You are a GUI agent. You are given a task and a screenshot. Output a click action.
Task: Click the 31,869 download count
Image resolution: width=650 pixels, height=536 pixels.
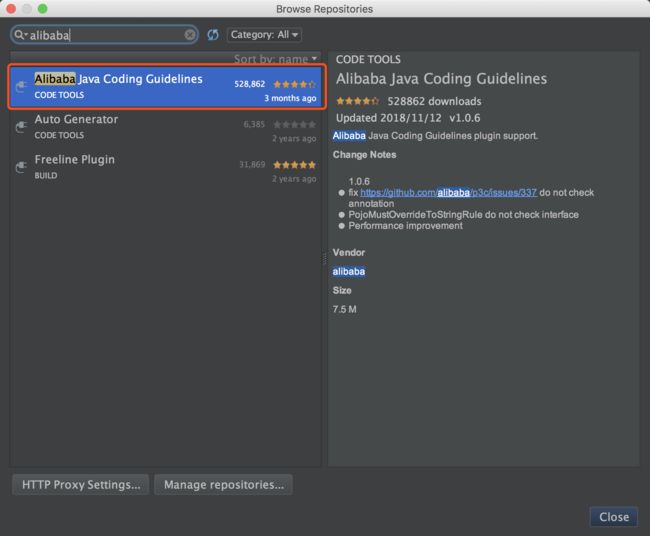252,165
